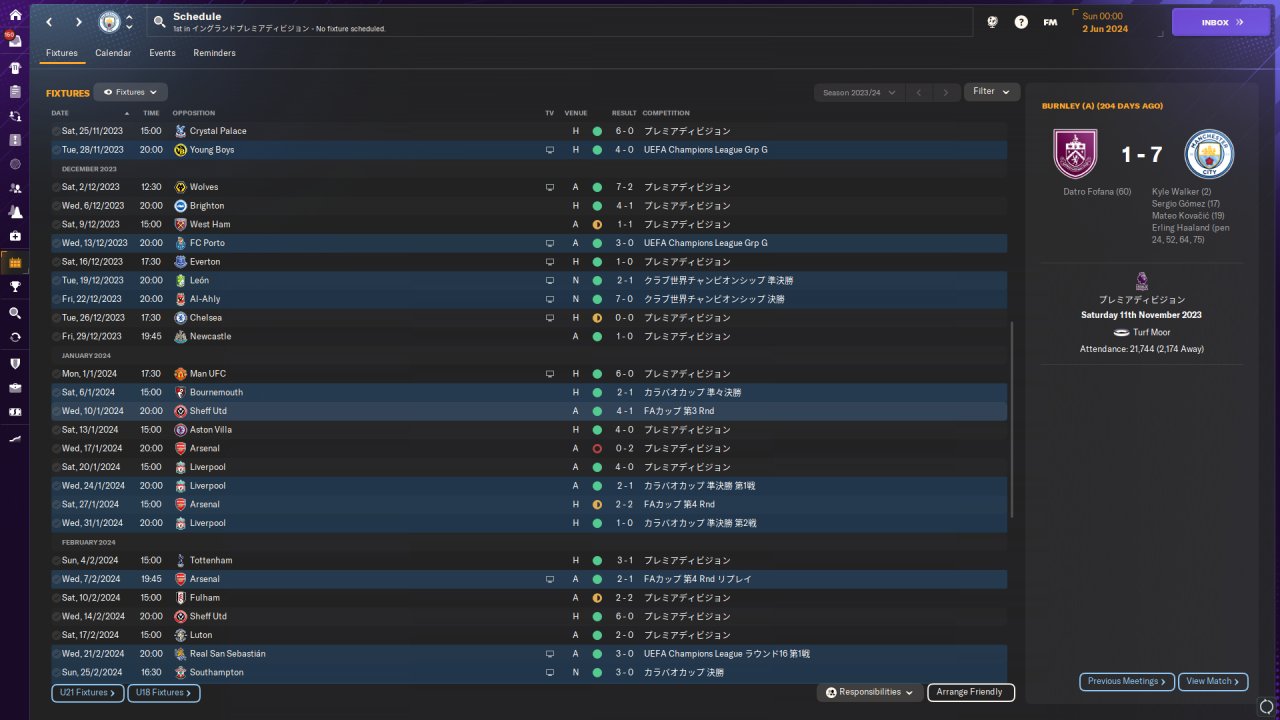Viewport: 1280px width, 720px height.
Task: Open the Staff people icon in the sidebar
Action: [x=14, y=188]
